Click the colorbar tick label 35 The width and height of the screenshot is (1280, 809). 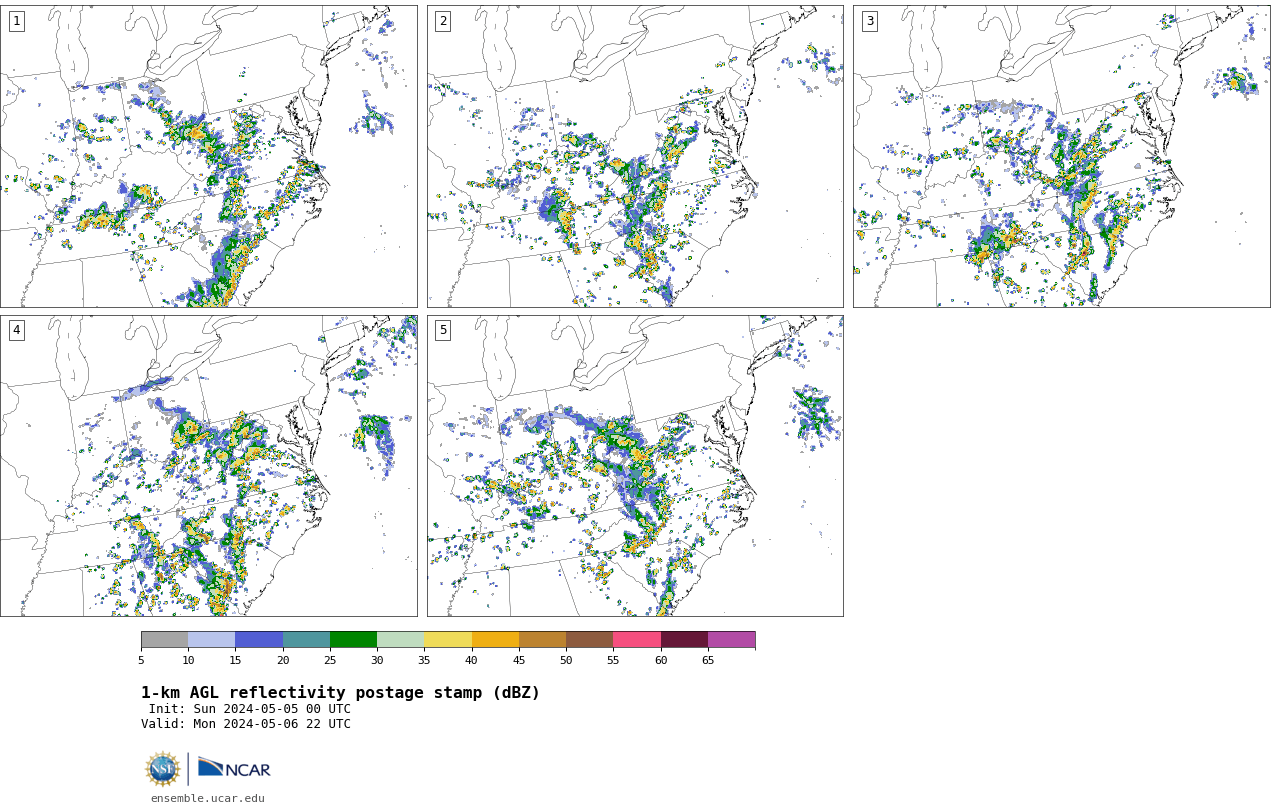[424, 660]
